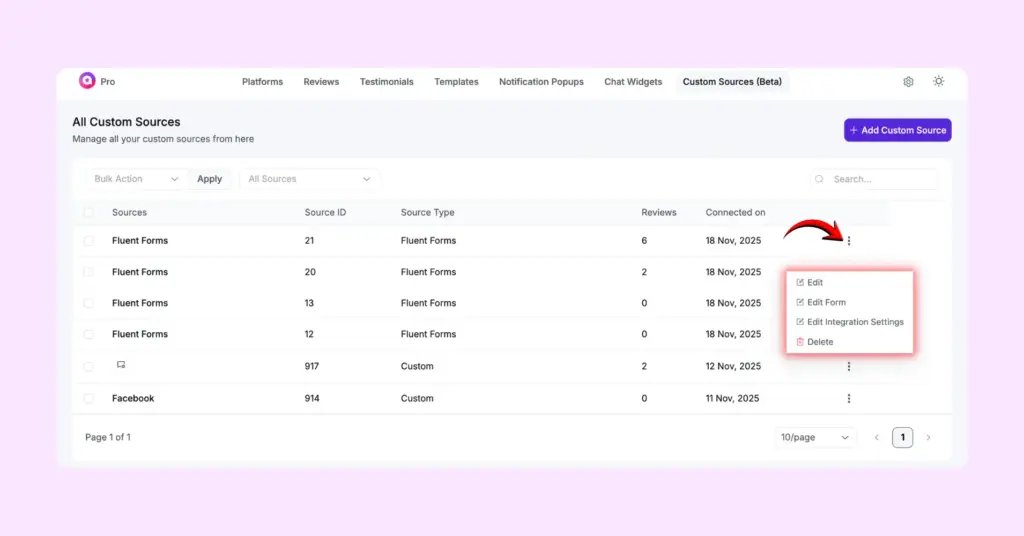1024x536 pixels.
Task: Click the Source ID 914 cell
Action: [312, 398]
